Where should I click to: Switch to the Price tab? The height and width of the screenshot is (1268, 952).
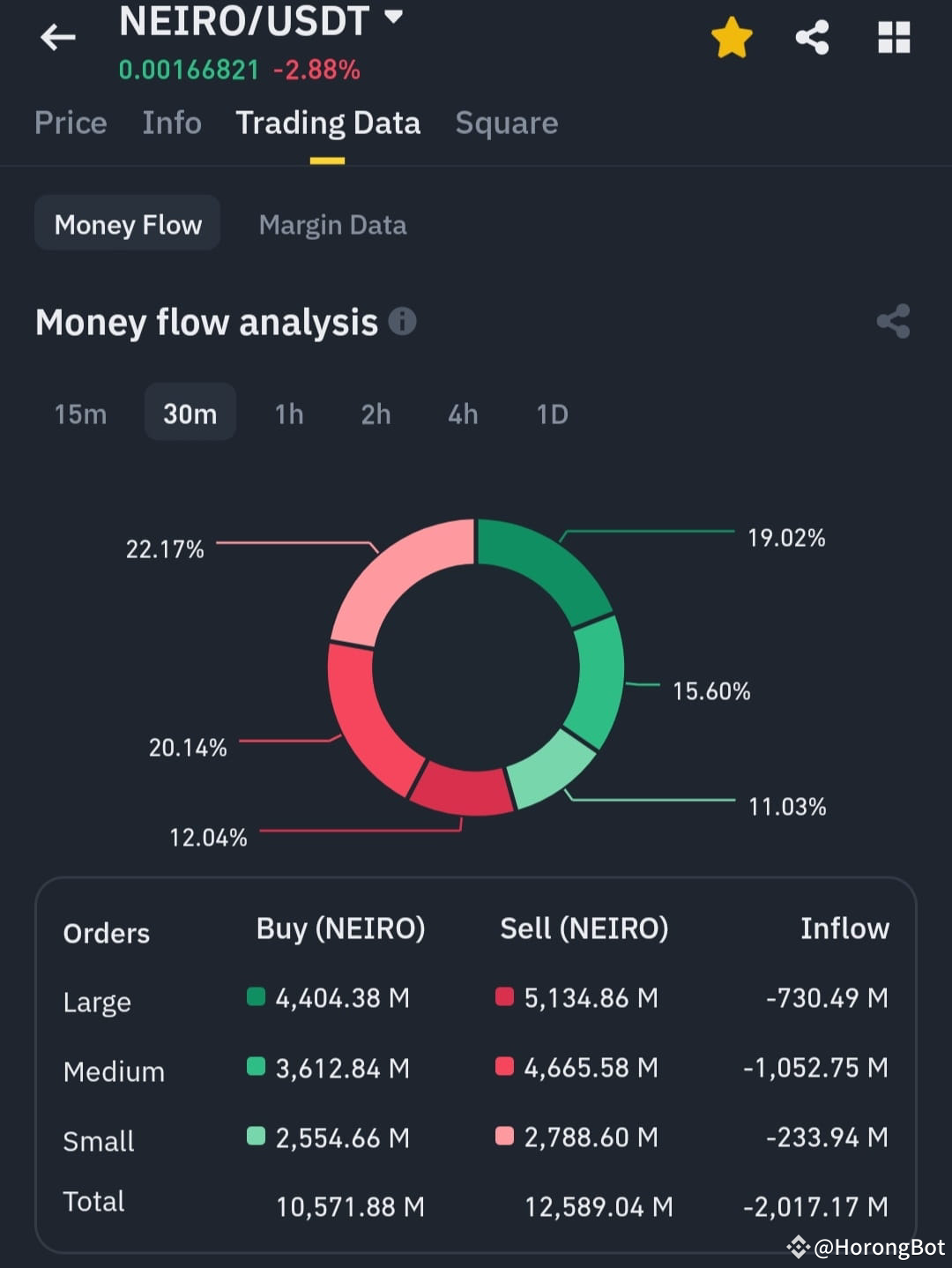(71, 123)
